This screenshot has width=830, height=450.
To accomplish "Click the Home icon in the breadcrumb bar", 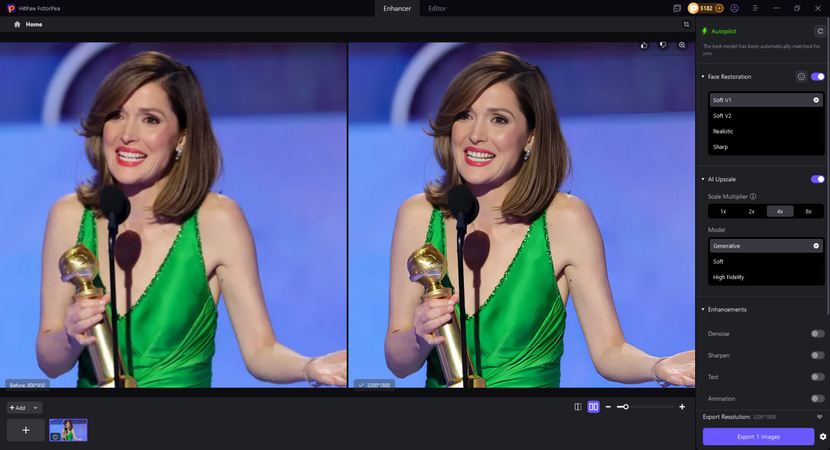I will coord(17,24).
